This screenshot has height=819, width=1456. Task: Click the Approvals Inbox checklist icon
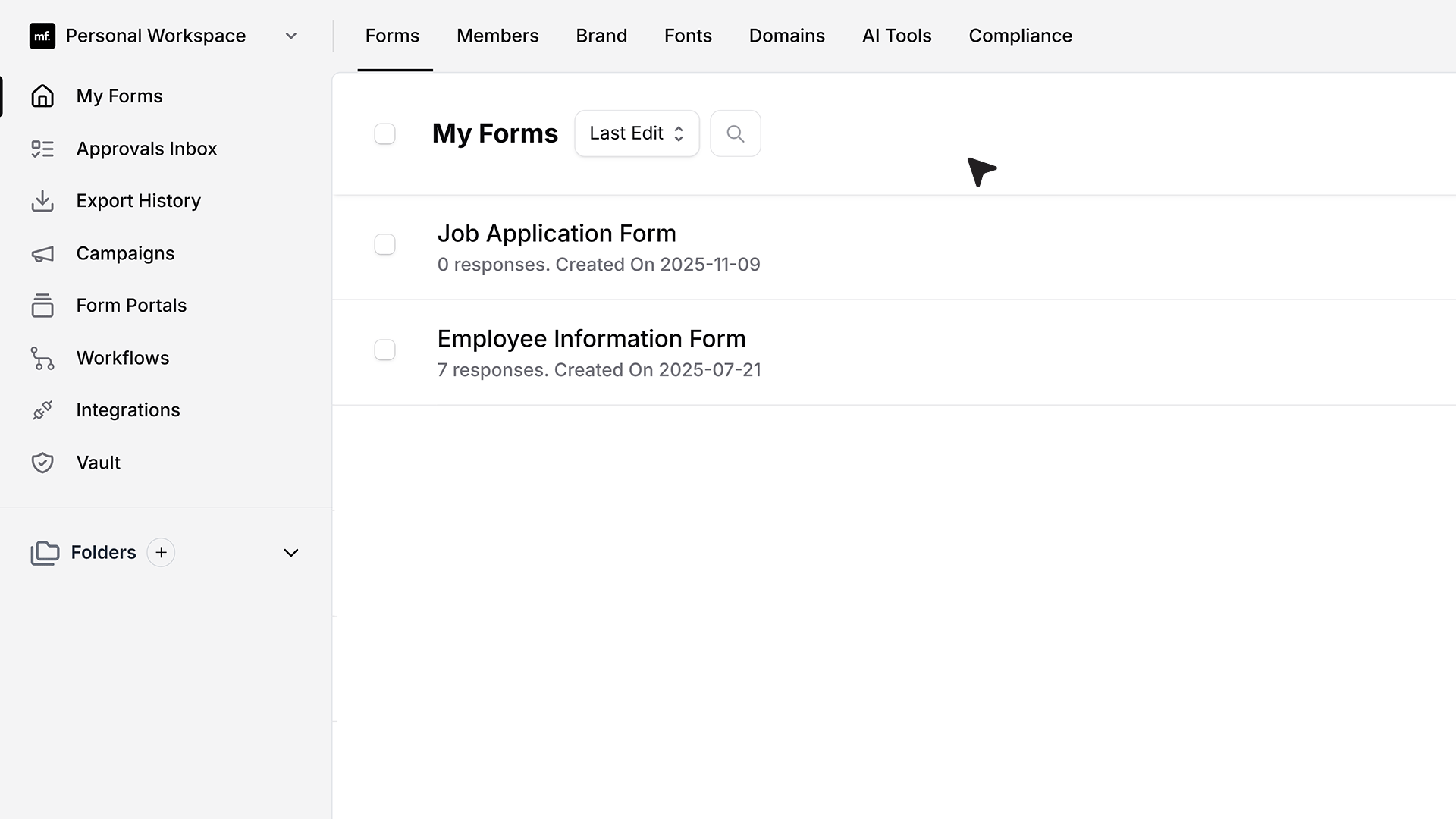[x=42, y=149]
